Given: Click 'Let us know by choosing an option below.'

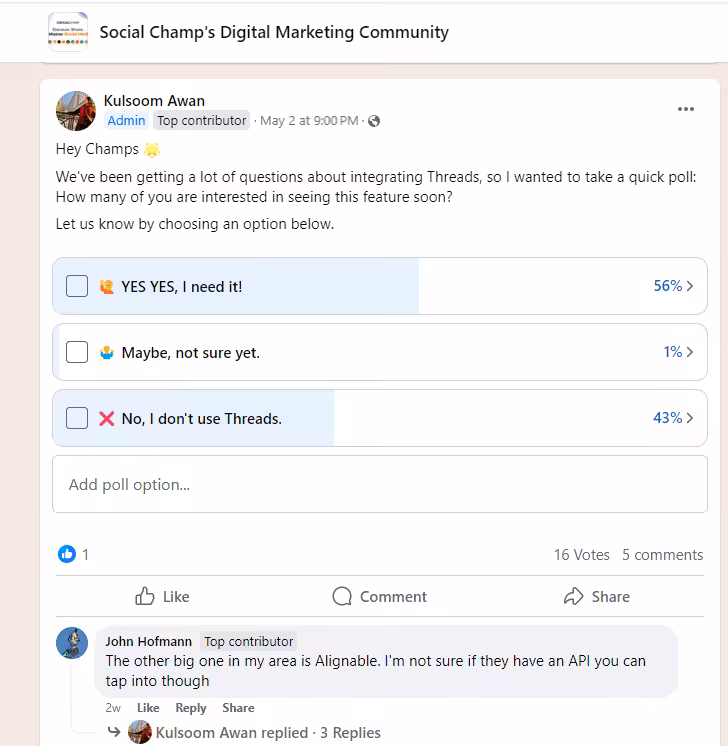Looking at the screenshot, I should tap(195, 224).
